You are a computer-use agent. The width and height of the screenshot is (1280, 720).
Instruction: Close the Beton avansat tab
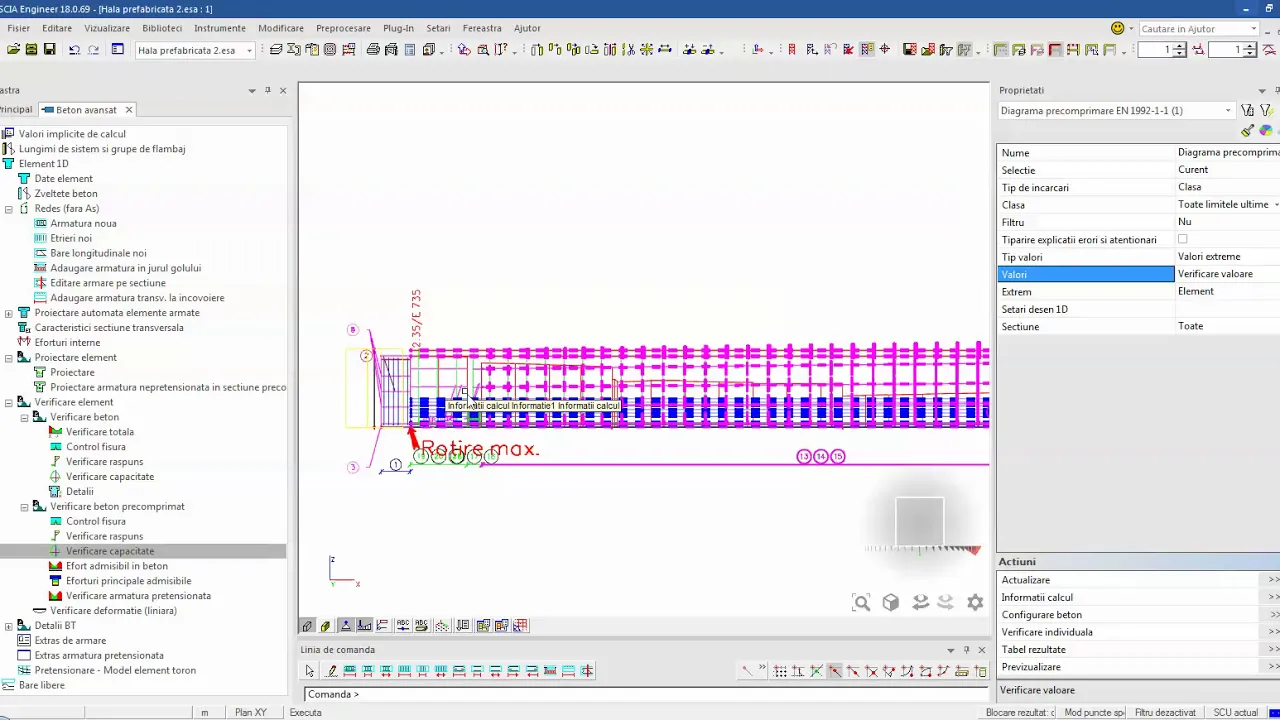click(129, 110)
